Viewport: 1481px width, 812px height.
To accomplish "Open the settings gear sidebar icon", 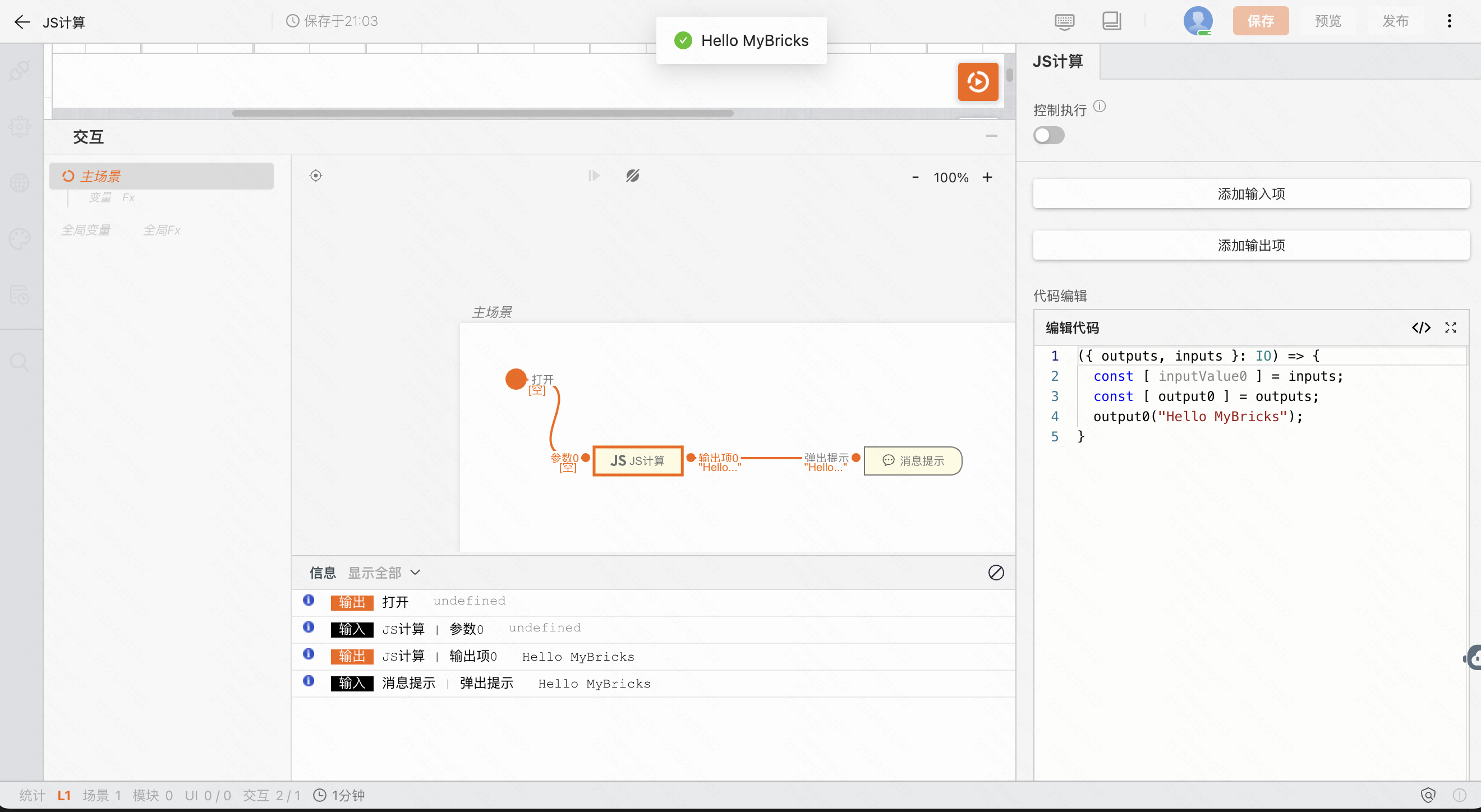I will click(20, 126).
